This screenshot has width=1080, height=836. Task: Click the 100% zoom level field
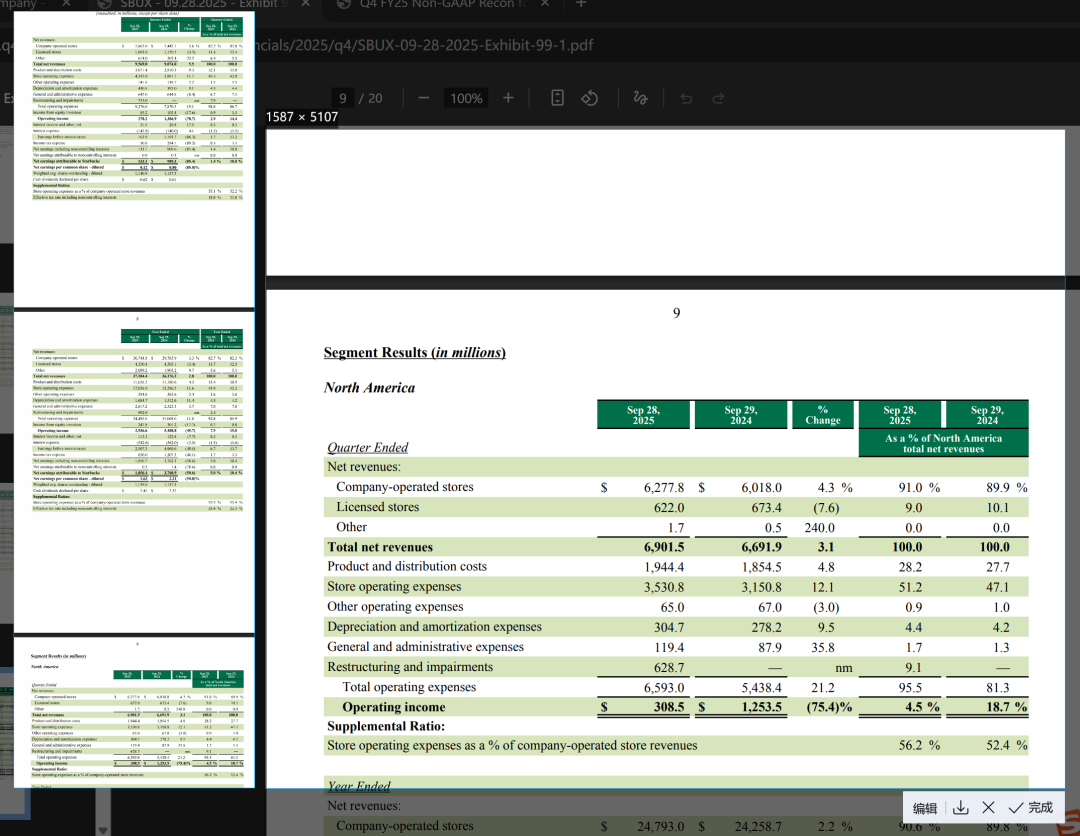[466, 98]
